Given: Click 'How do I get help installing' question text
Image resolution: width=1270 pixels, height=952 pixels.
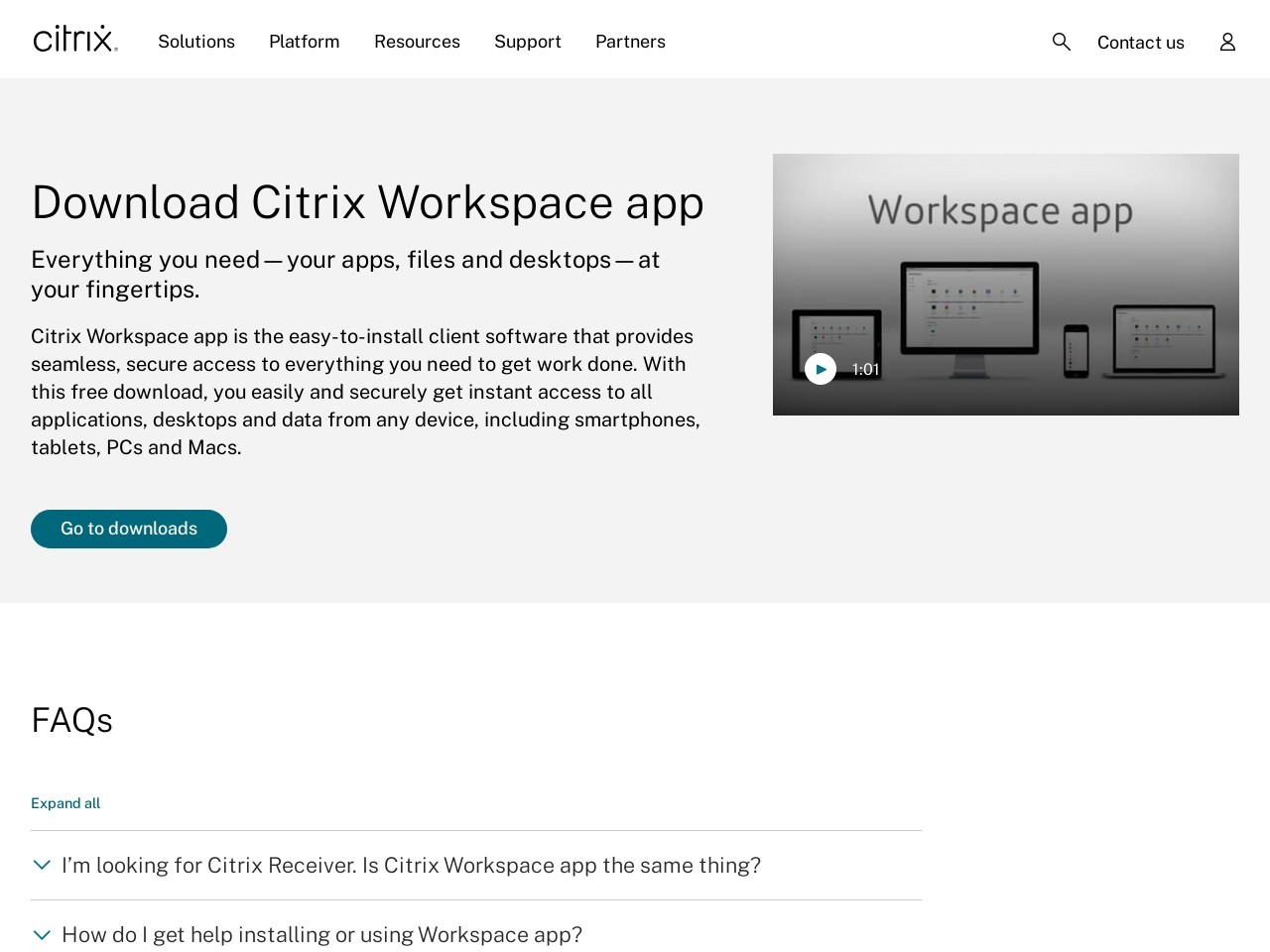Looking at the screenshot, I should [321, 935].
